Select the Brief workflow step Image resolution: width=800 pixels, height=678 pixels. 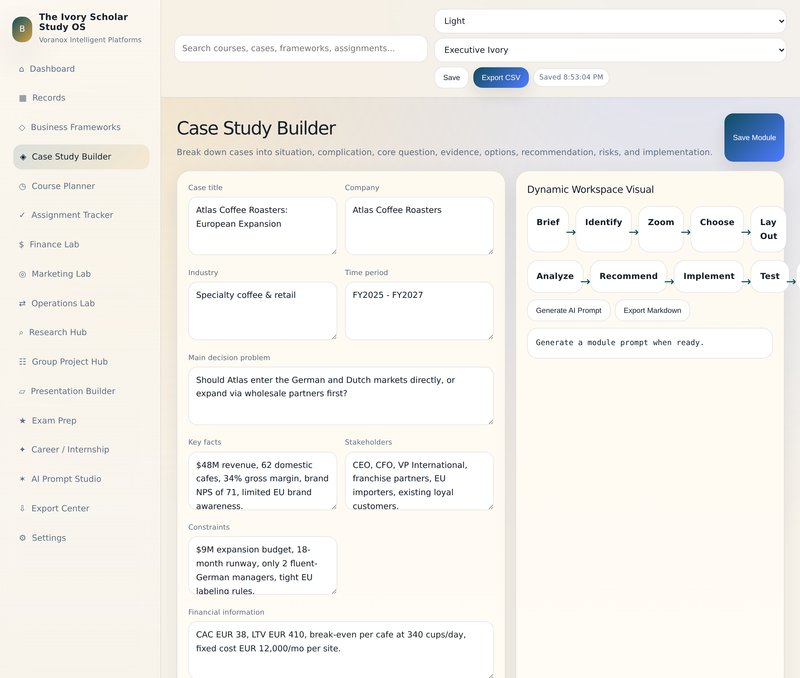point(548,229)
